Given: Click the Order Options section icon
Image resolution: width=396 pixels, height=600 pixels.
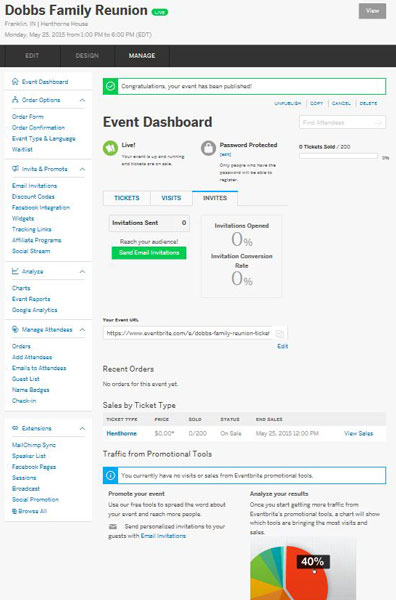Looking at the screenshot, I should click(x=15, y=100).
